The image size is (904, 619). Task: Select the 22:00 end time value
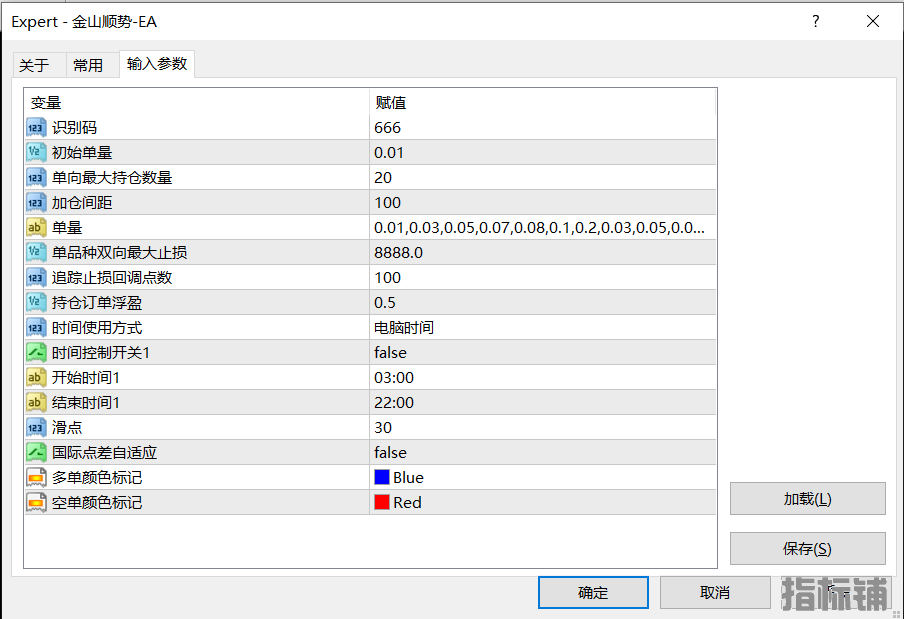click(394, 402)
